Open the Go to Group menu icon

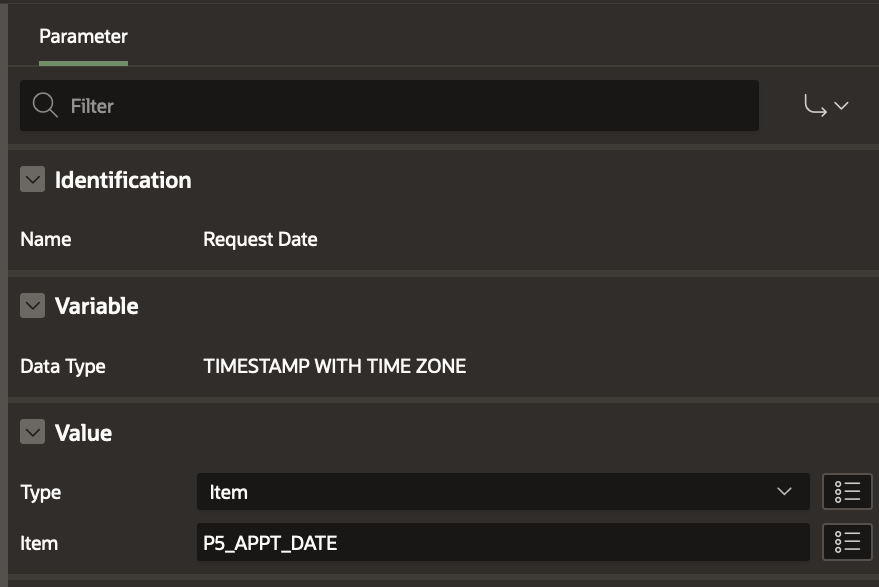click(x=826, y=105)
